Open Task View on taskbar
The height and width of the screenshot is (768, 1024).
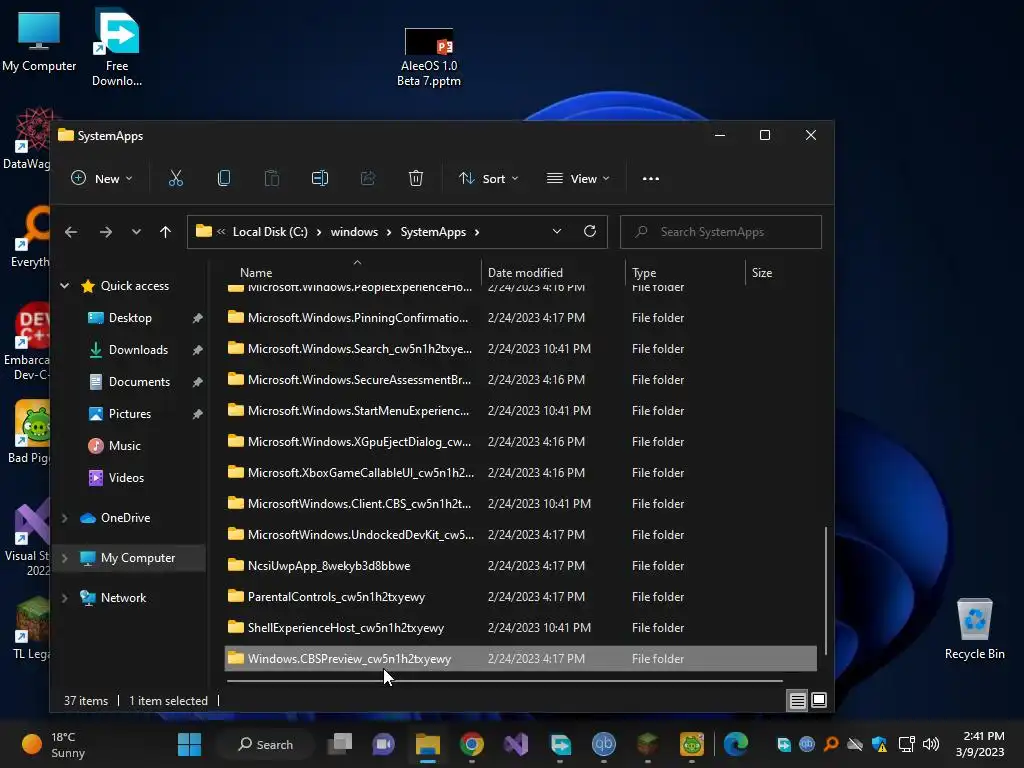pyautogui.click(x=340, y=744)
